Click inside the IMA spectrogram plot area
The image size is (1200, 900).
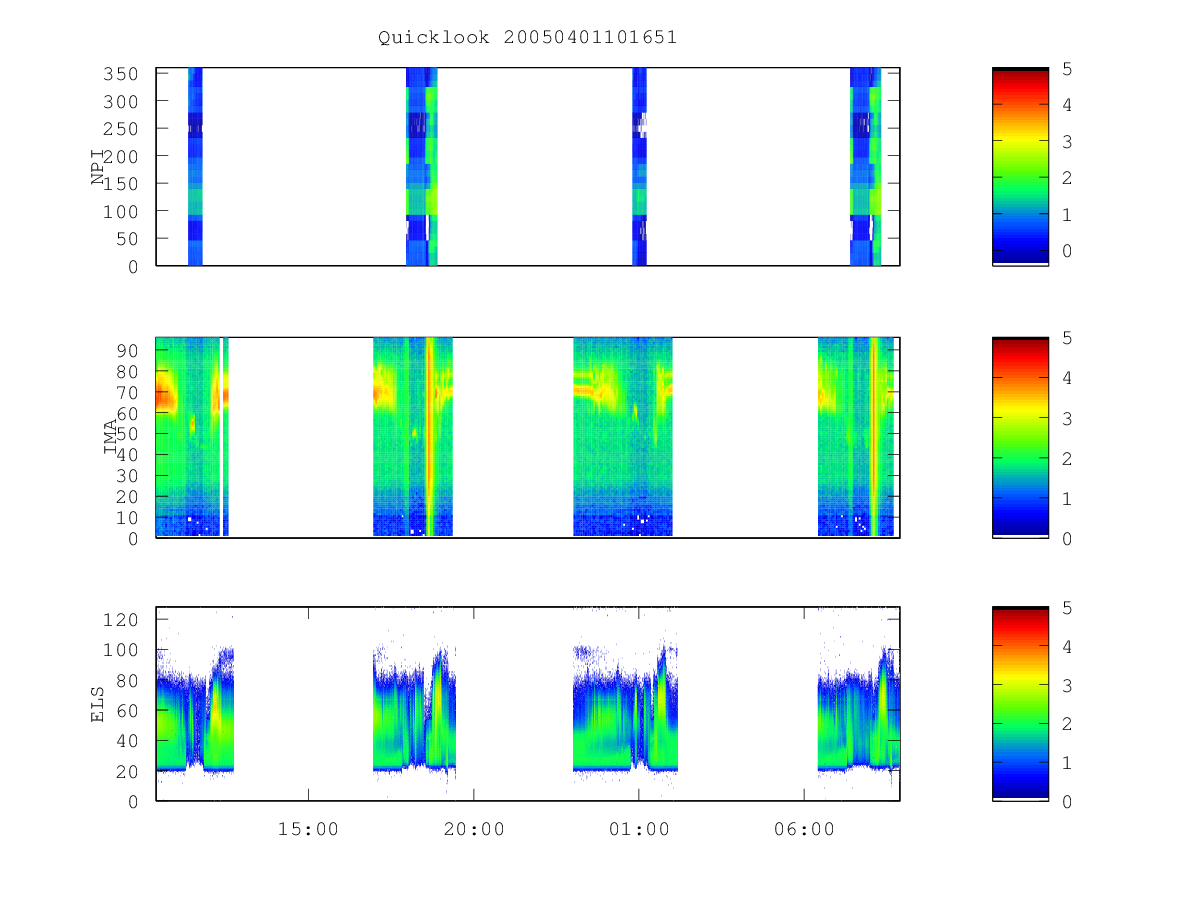(x=528, y=437)
